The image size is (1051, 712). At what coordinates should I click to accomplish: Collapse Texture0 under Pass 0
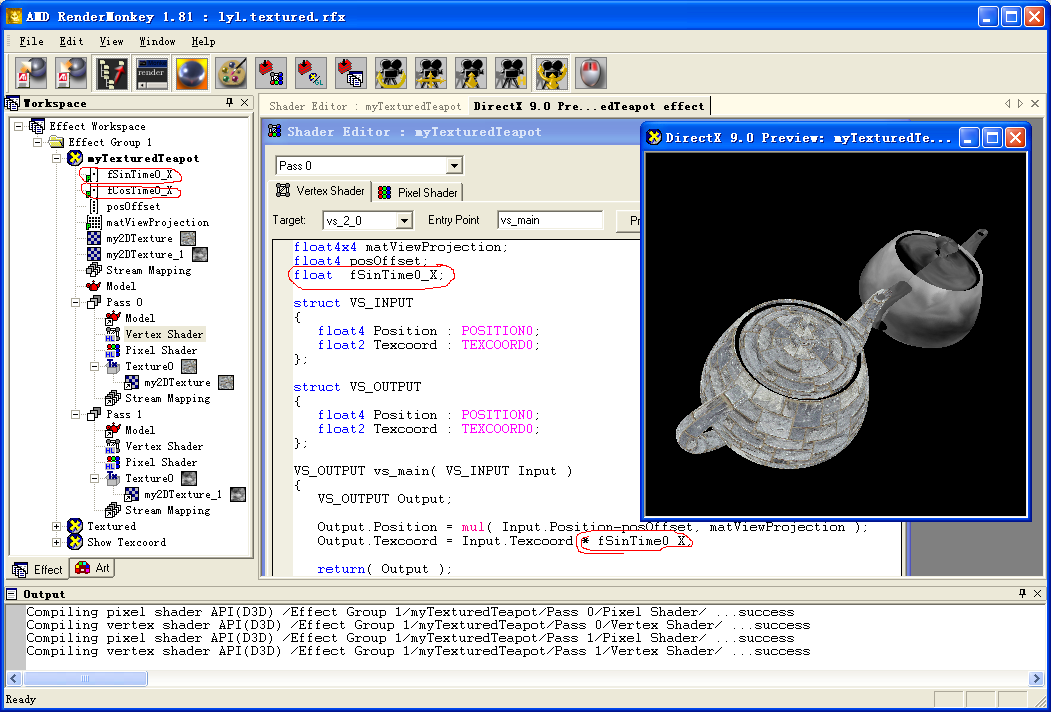click(x=95, y=367)
